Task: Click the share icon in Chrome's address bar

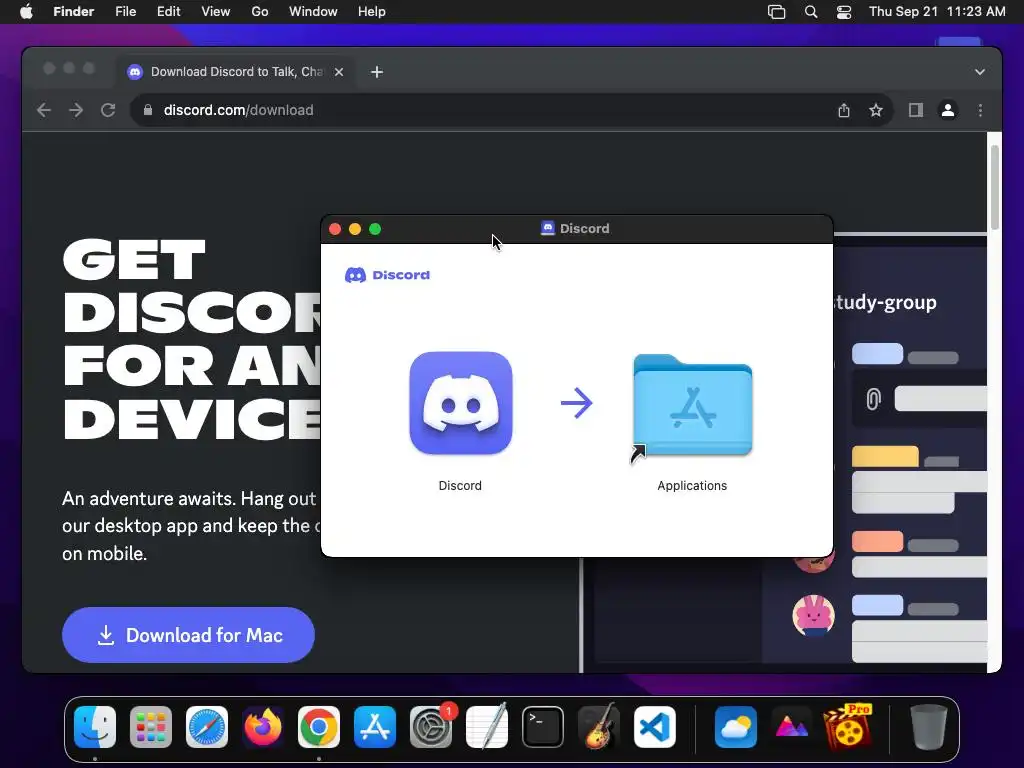Action: (x=844, y=110)
